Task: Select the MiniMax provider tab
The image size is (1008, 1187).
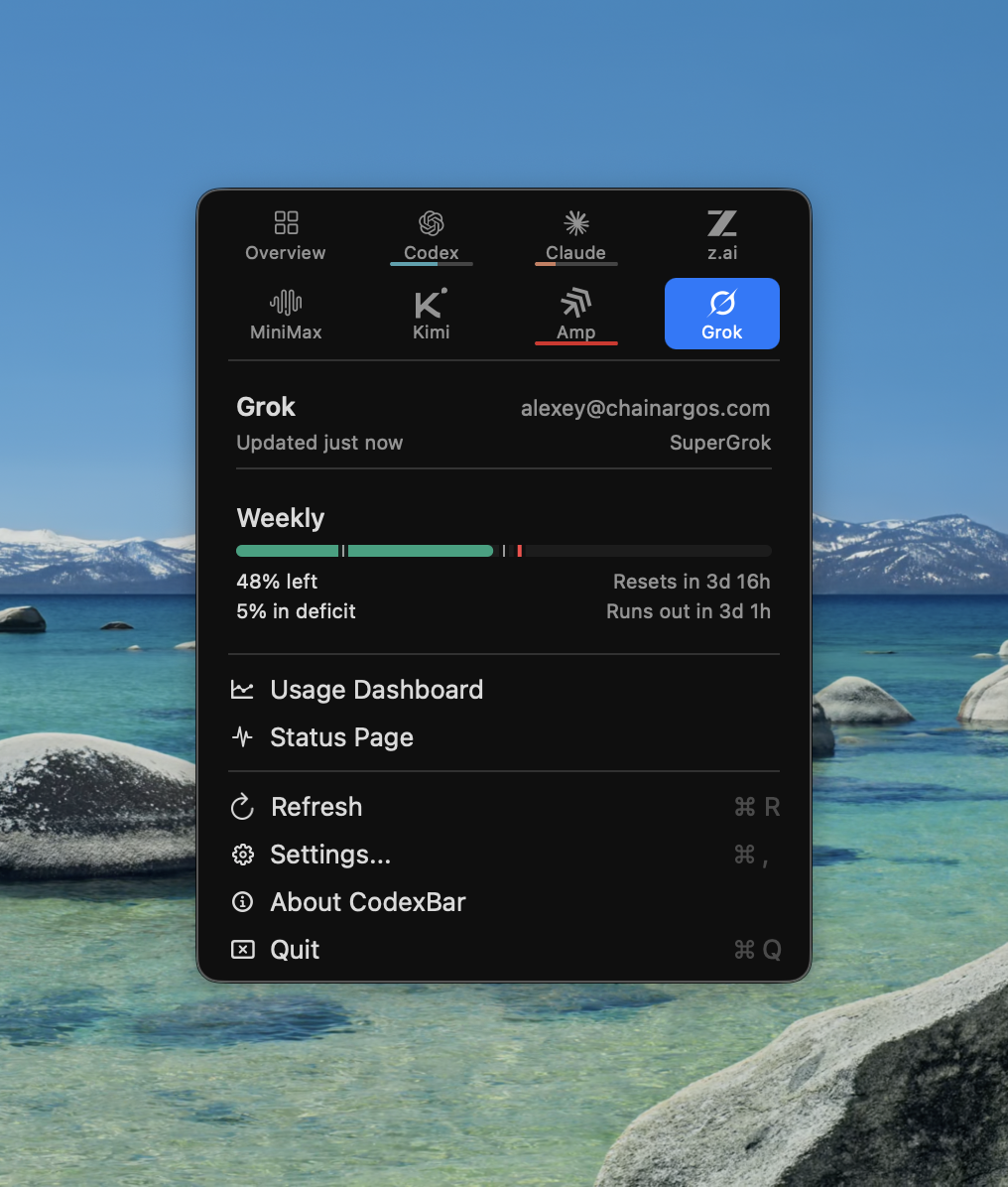Action: pyautogui.click(x=286, y=314)
